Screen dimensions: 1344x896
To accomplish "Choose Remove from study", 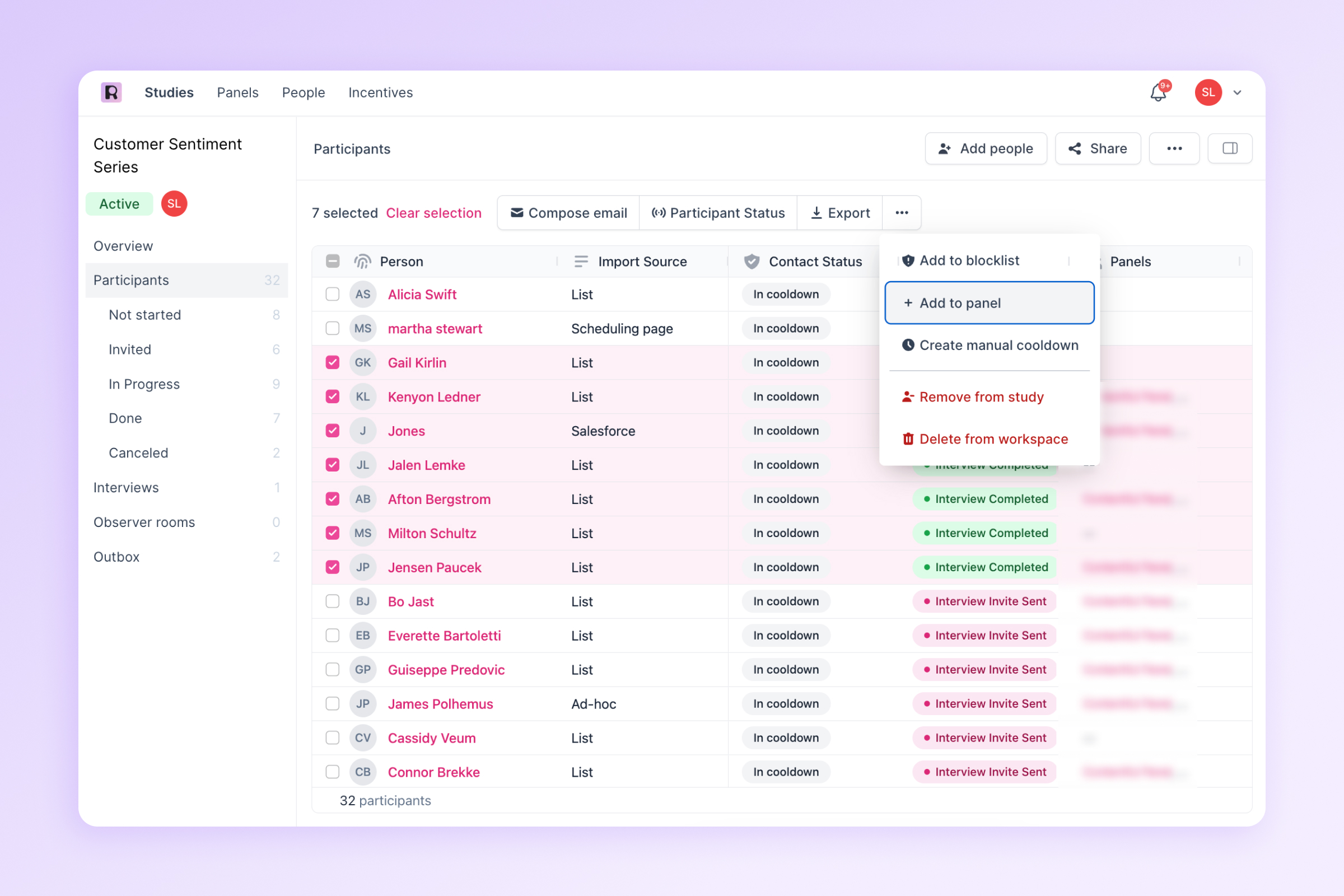I will coord(989,396).
